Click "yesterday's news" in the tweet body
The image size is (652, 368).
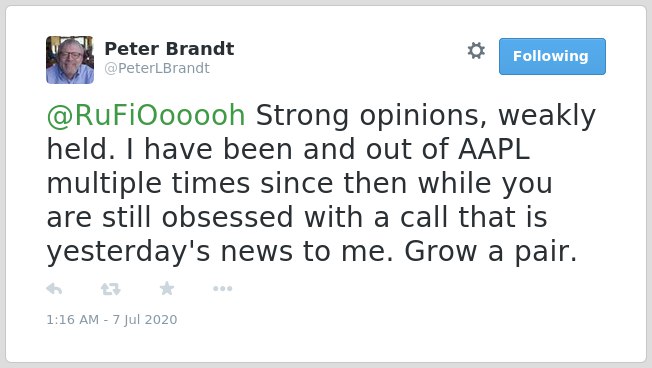(x=170, y=252)
